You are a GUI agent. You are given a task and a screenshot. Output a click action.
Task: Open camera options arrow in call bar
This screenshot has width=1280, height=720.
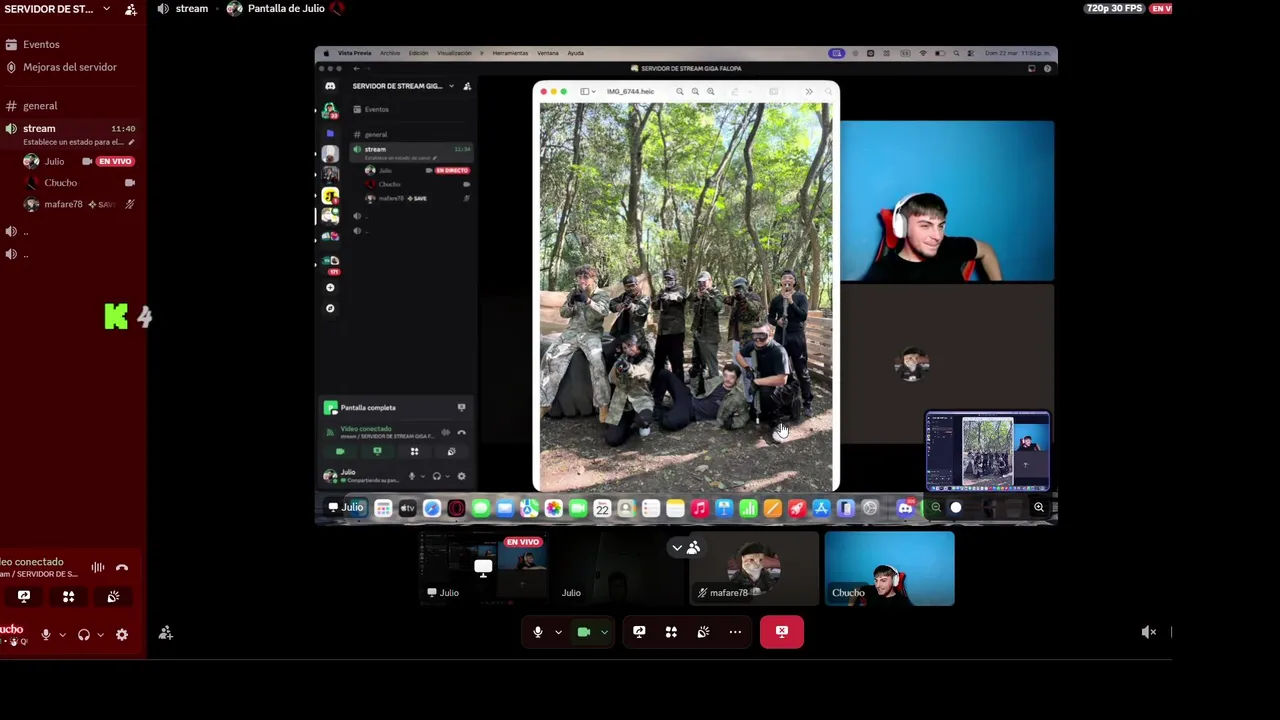tap(604, 632)
